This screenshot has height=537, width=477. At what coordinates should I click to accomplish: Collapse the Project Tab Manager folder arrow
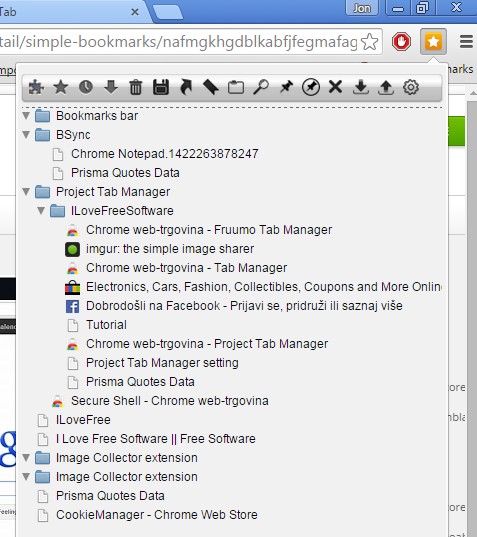pos(26,191)
